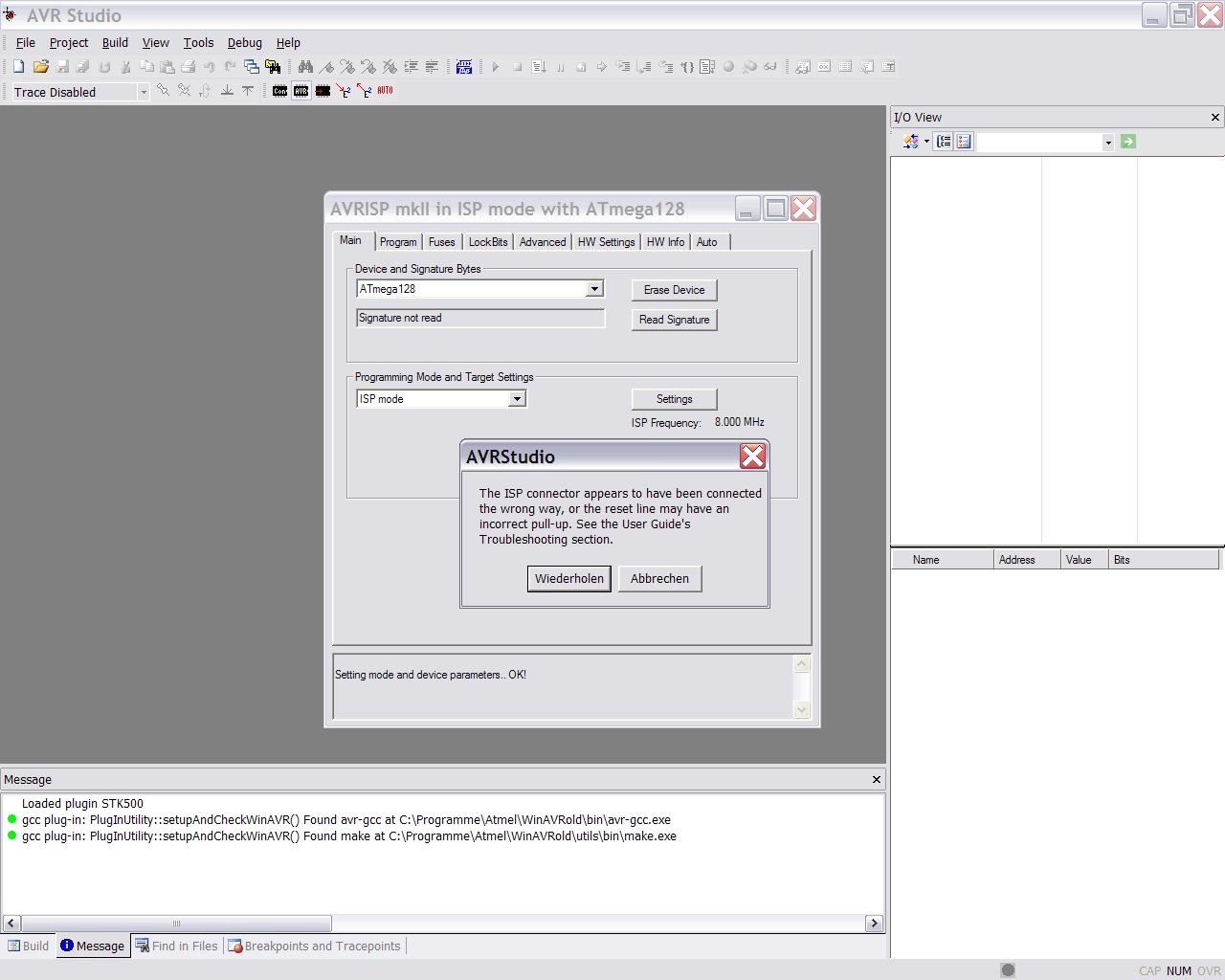Click the curly braces toolbar icon
Image resolution: width=1225 pixels, height=980 pixels.
(687, 66)
